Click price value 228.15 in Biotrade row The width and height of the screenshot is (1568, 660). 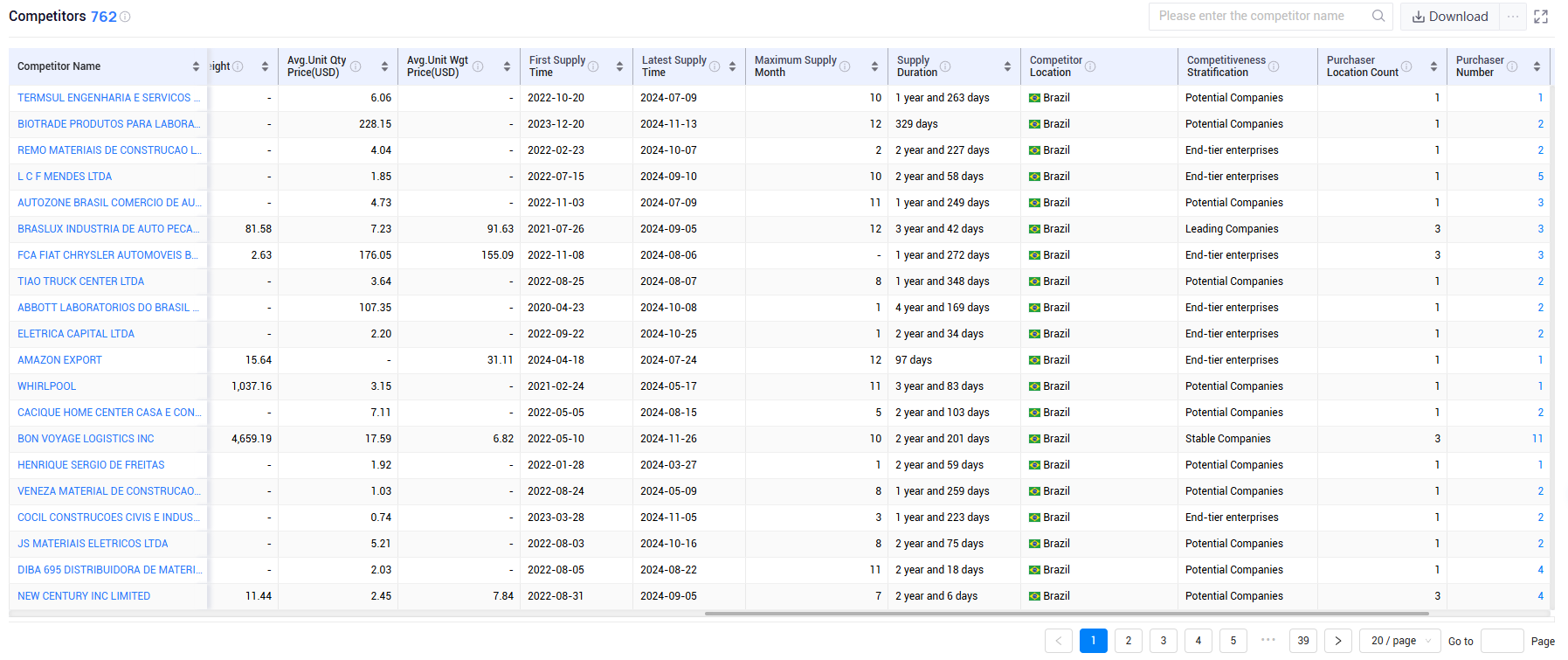(376, 124)
